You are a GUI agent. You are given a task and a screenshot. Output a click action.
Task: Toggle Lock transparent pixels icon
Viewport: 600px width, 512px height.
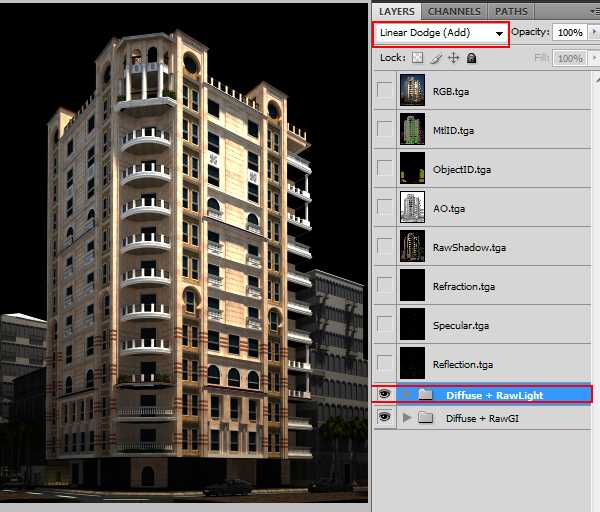[417, 58]
